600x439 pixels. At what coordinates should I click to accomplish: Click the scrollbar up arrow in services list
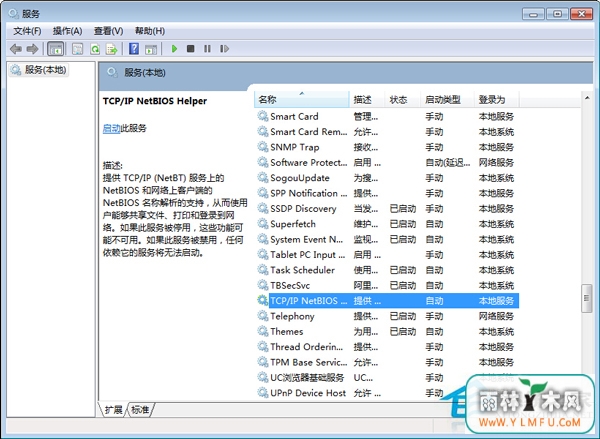pyautogui.click(x=587, y=98)
